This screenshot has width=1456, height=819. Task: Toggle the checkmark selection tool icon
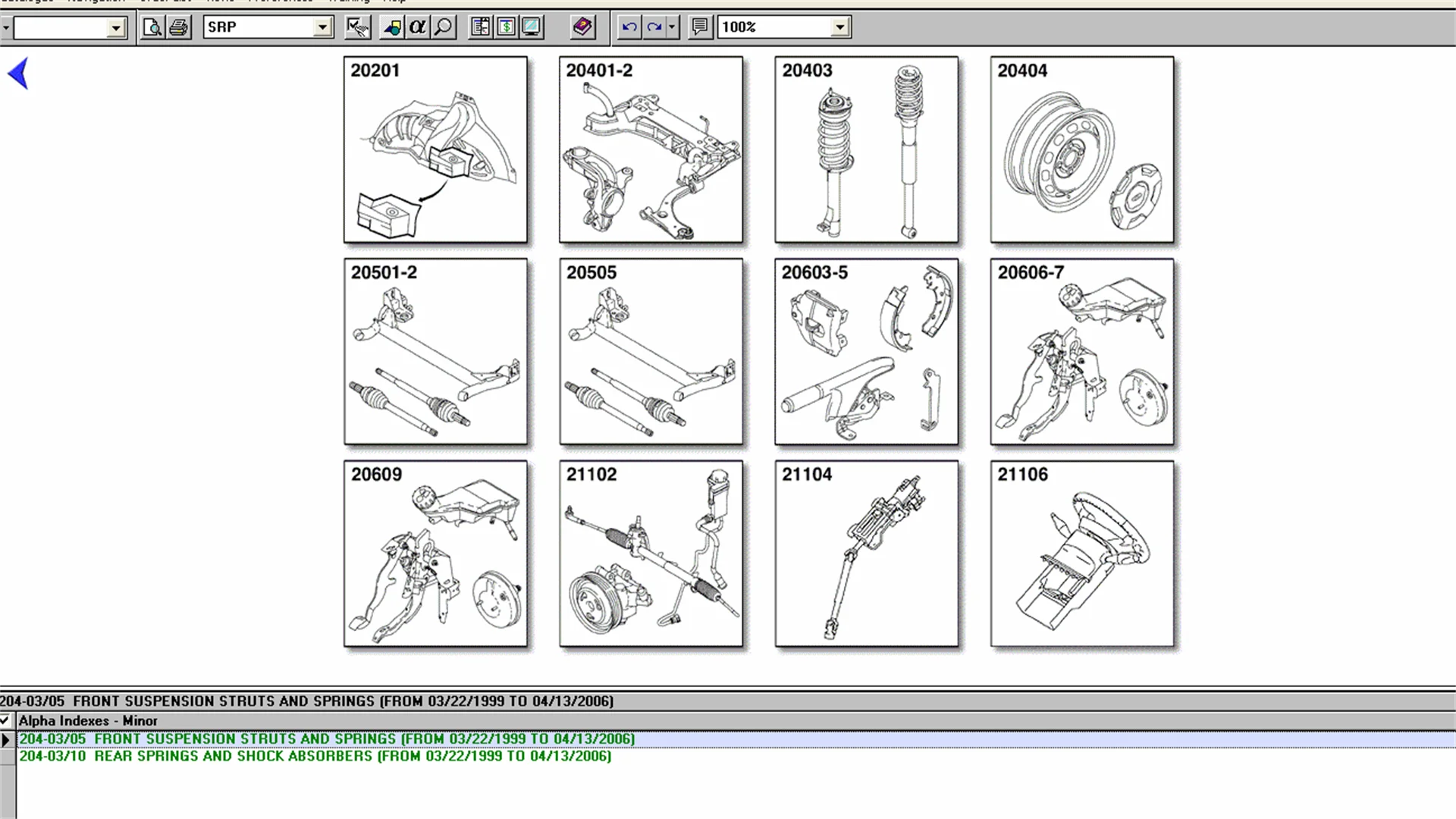pyautogui.click(x=357, y=27)
